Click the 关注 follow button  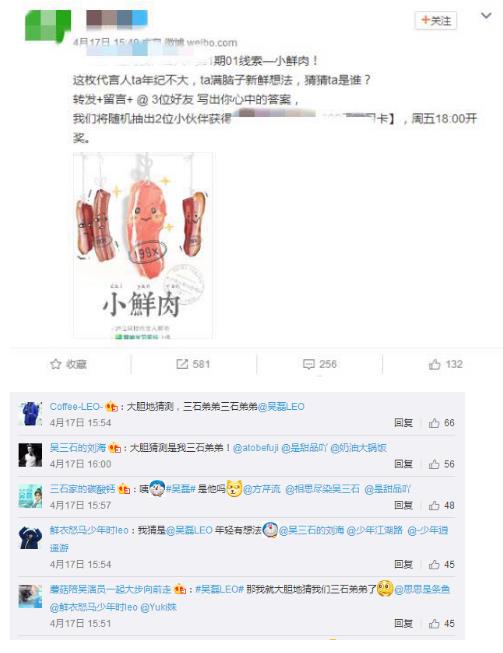[436, 20]
